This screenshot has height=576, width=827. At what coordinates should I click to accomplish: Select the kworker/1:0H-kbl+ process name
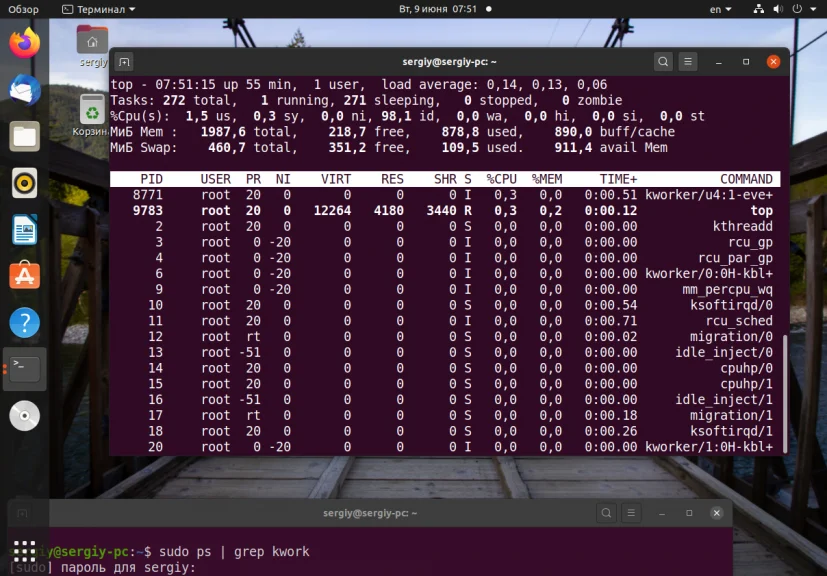709,447
